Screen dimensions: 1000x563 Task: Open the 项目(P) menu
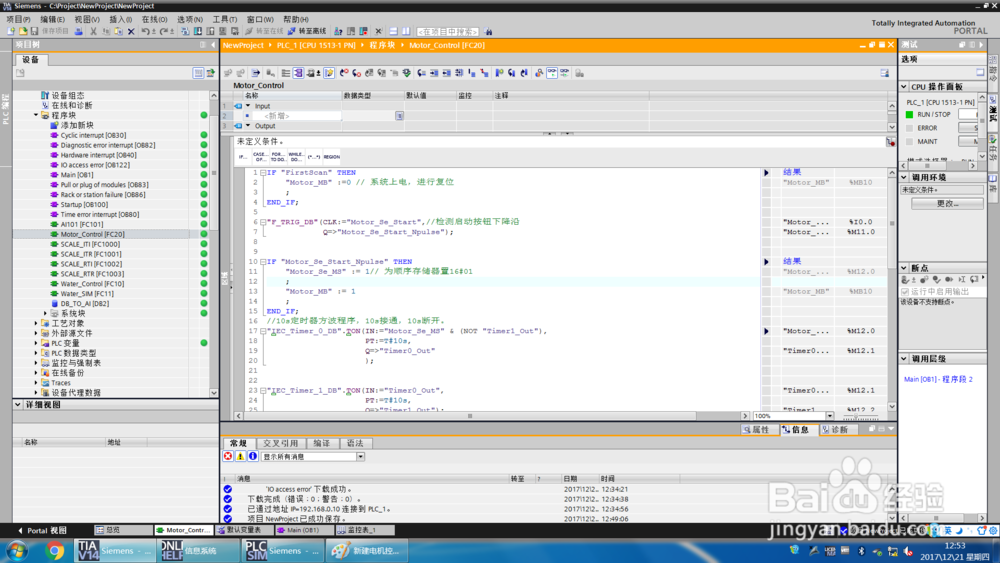coord(18,19)
